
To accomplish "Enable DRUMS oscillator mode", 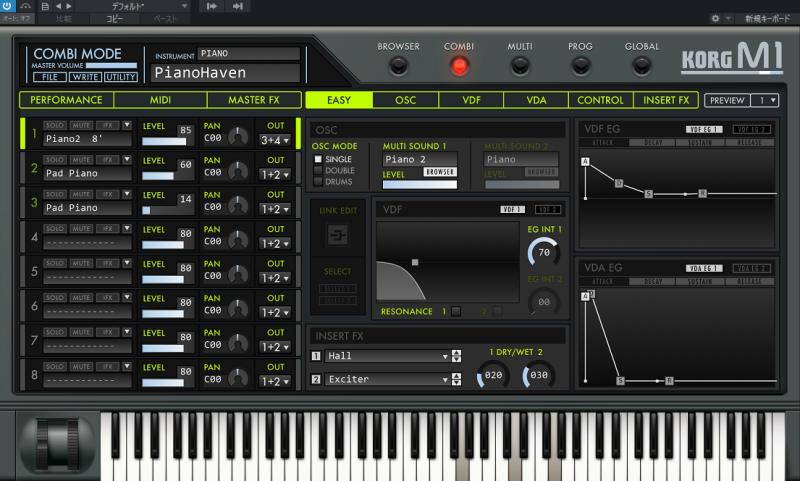I will pyautogui.click(x=319, y=183).
